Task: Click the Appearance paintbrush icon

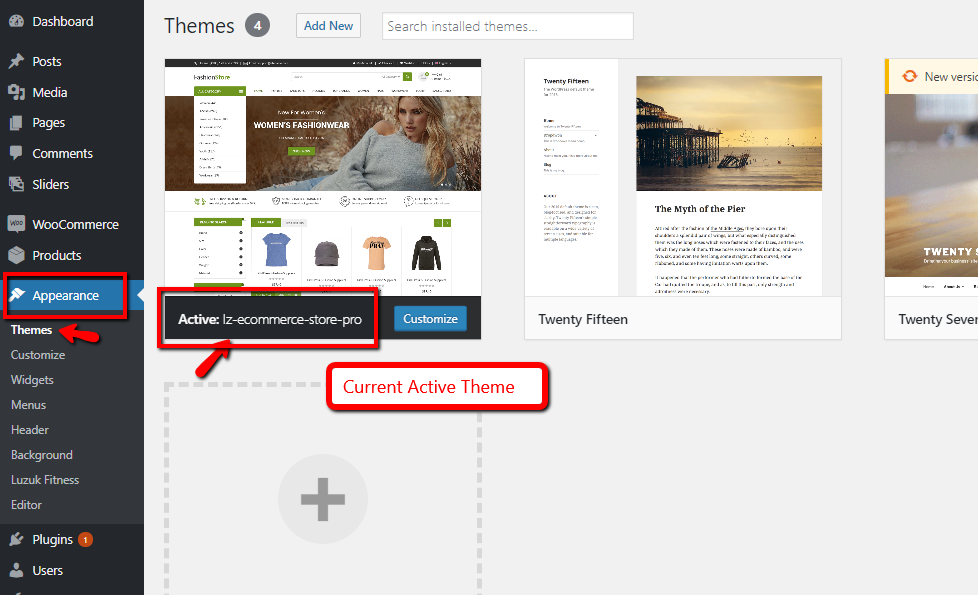Action: click(x=17, y=295)
